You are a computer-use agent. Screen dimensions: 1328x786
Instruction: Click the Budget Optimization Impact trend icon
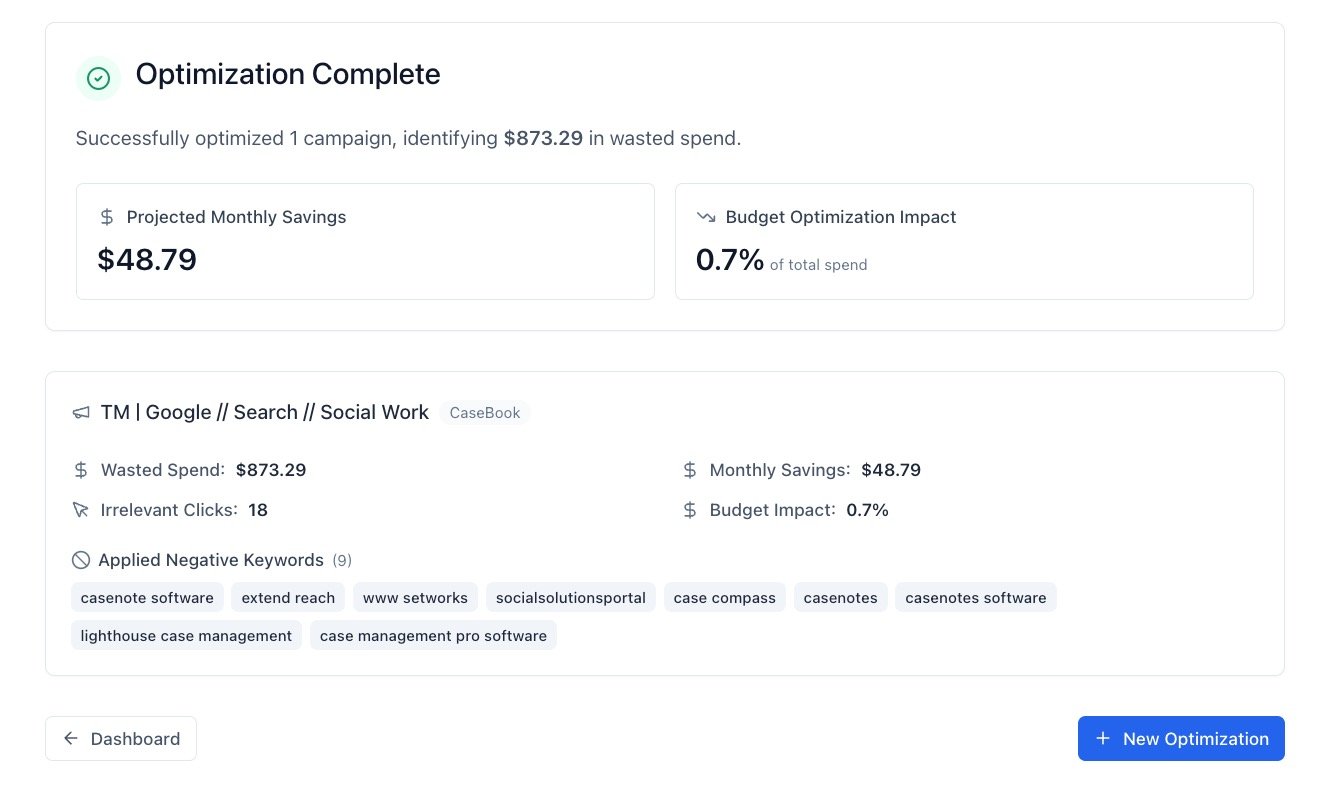[x=706, y=217]
